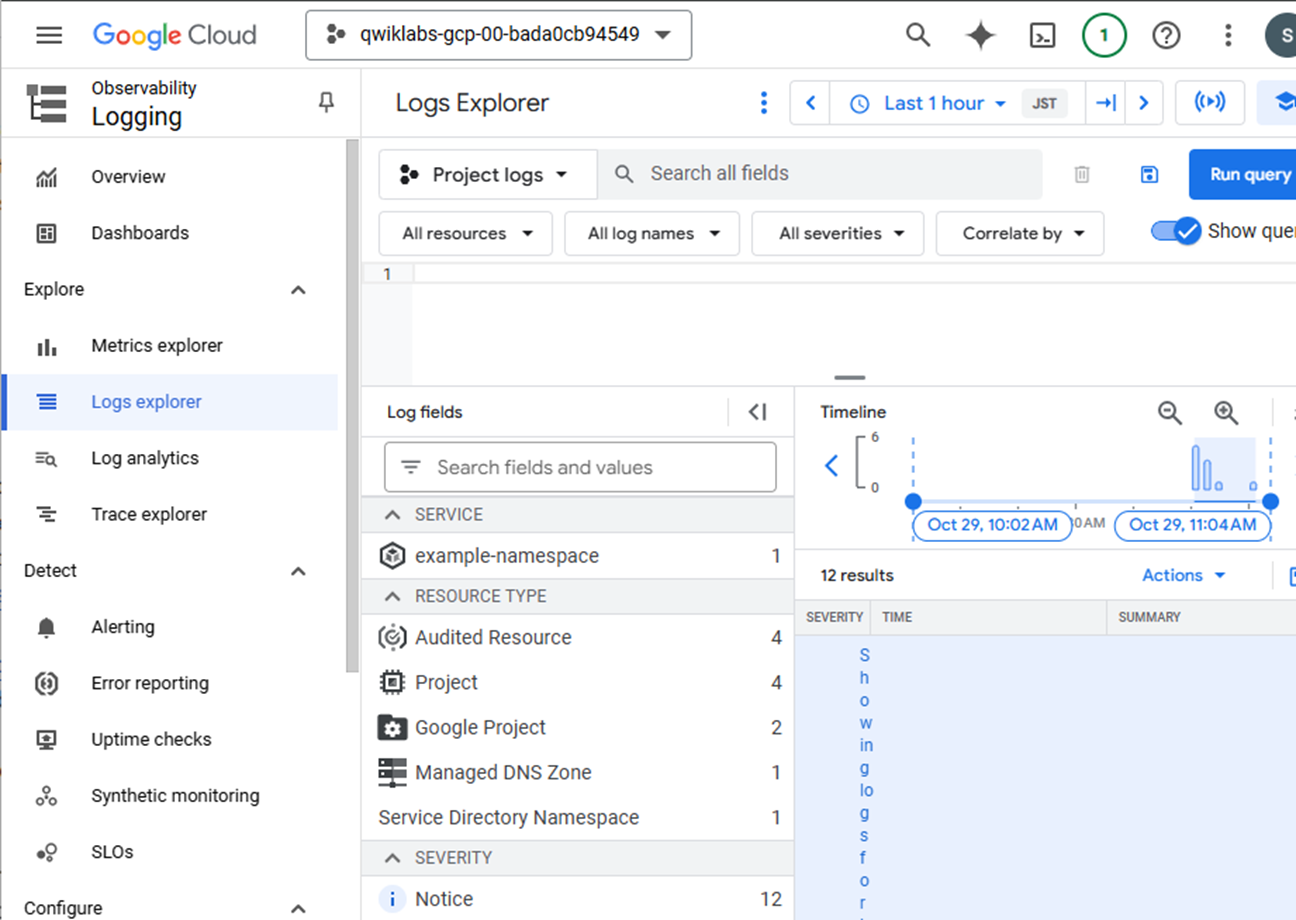Click the query pane resize handle bar
Image resolution: width=1296 pixels, height=920 pixels.
tap(849, 378)
